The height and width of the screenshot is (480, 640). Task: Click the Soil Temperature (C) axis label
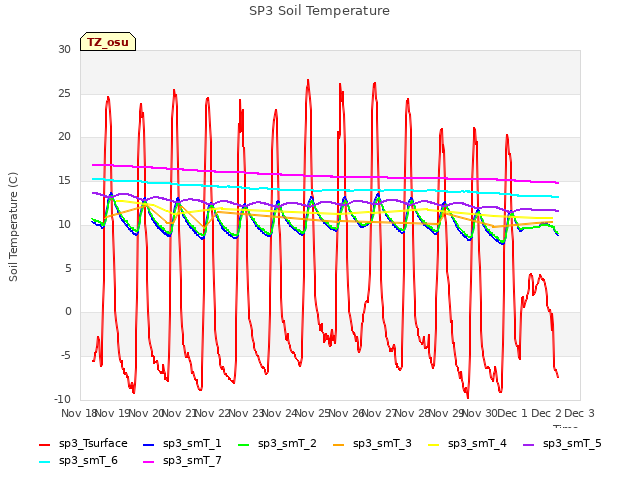13,227
